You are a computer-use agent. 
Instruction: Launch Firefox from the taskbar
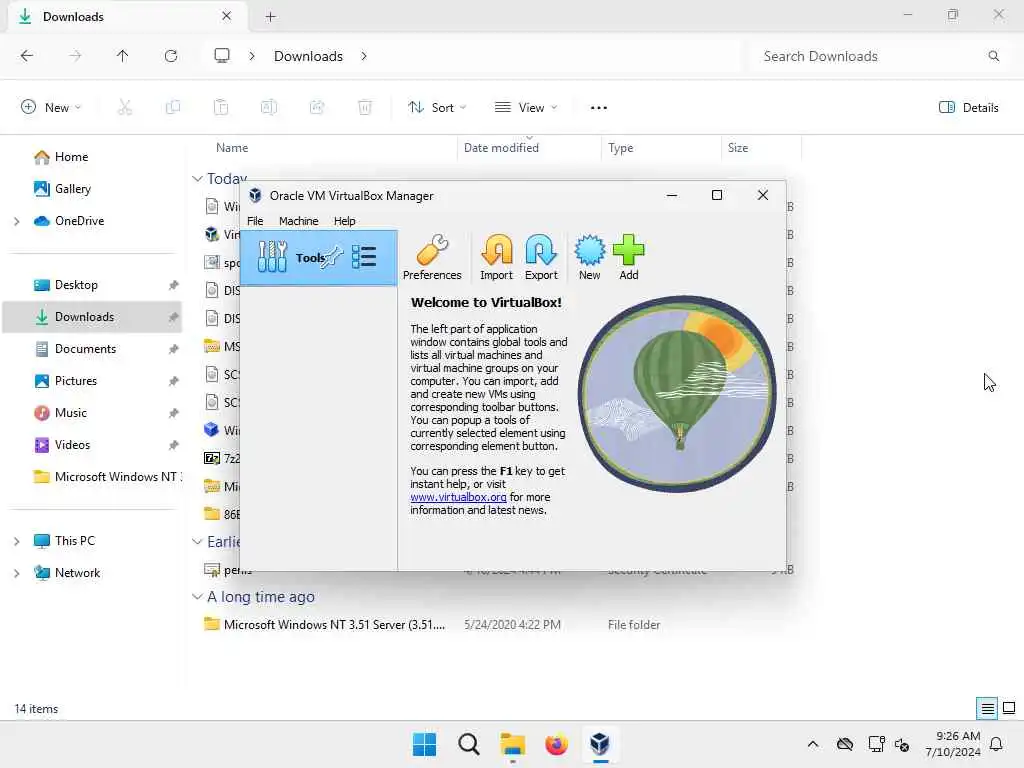556,744
